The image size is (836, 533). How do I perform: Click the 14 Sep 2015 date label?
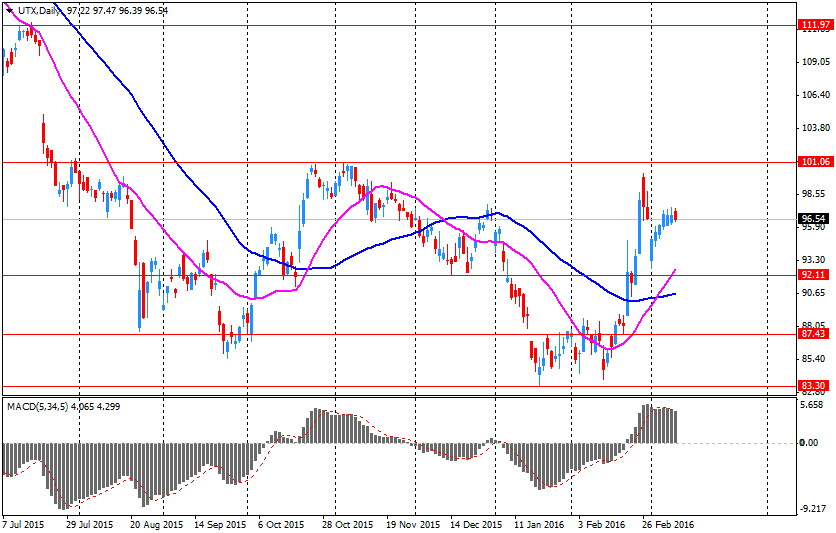click(x=220, y=525)
